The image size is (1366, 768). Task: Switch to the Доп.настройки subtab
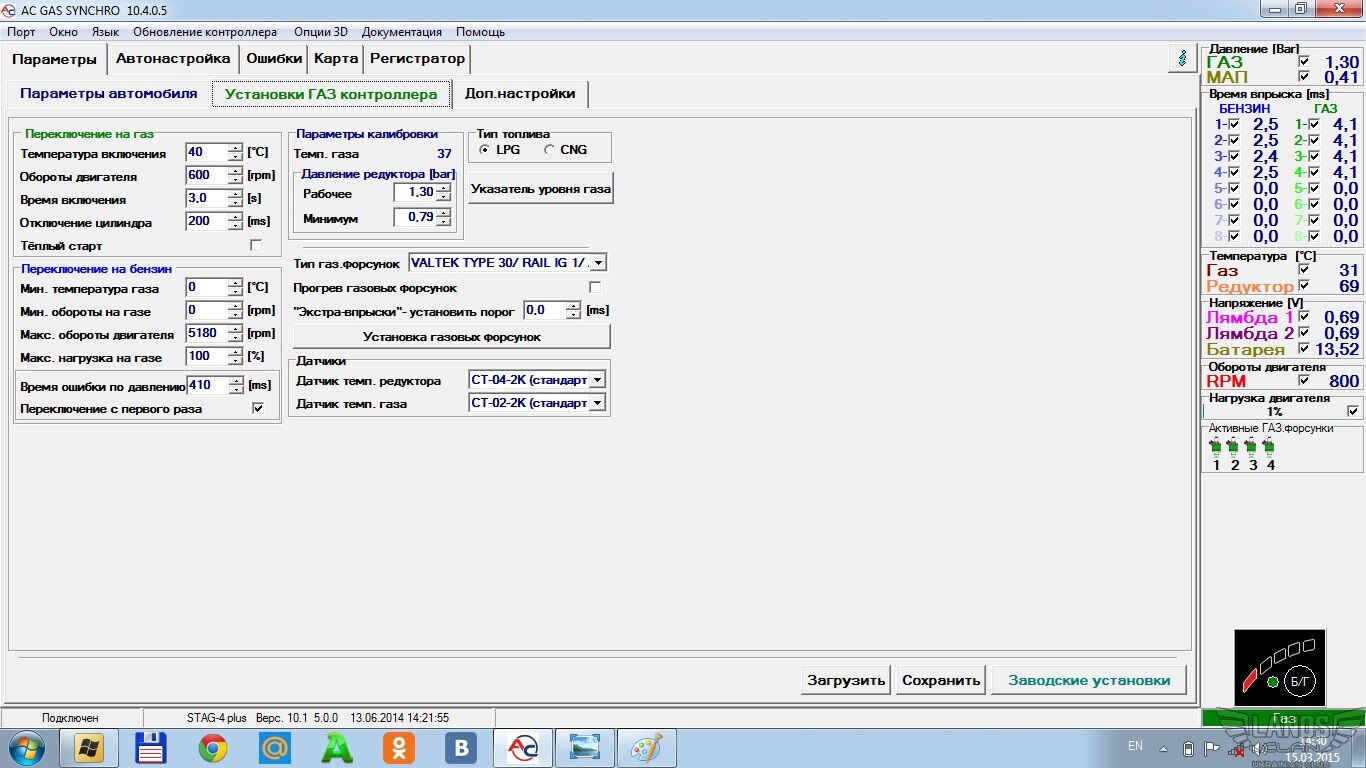[x=520, y=94]
